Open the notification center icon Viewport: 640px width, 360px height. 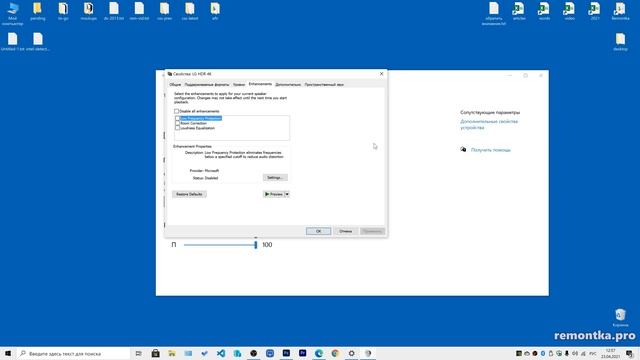pyautogui.click(x=630, y=353)
